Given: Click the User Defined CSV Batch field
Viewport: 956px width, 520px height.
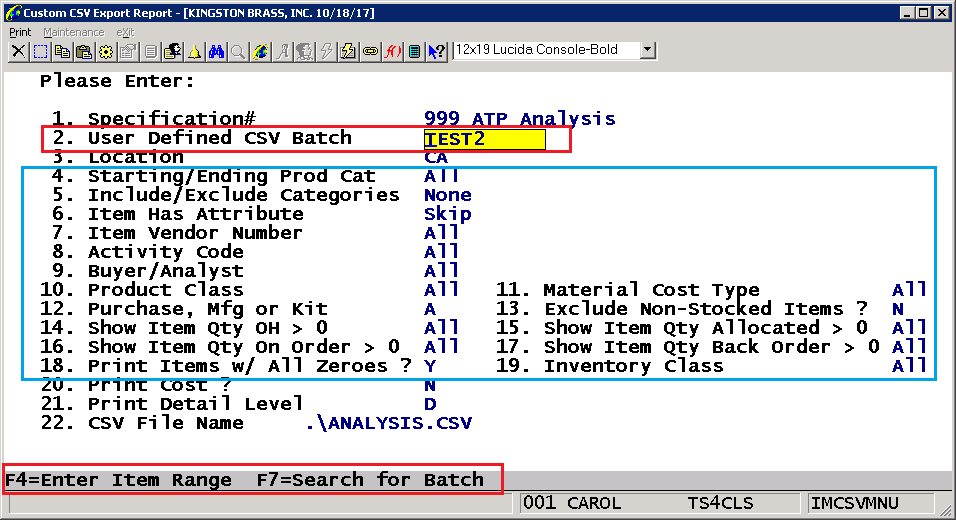Looking at the screenshot, I should (x=484, y=139).
